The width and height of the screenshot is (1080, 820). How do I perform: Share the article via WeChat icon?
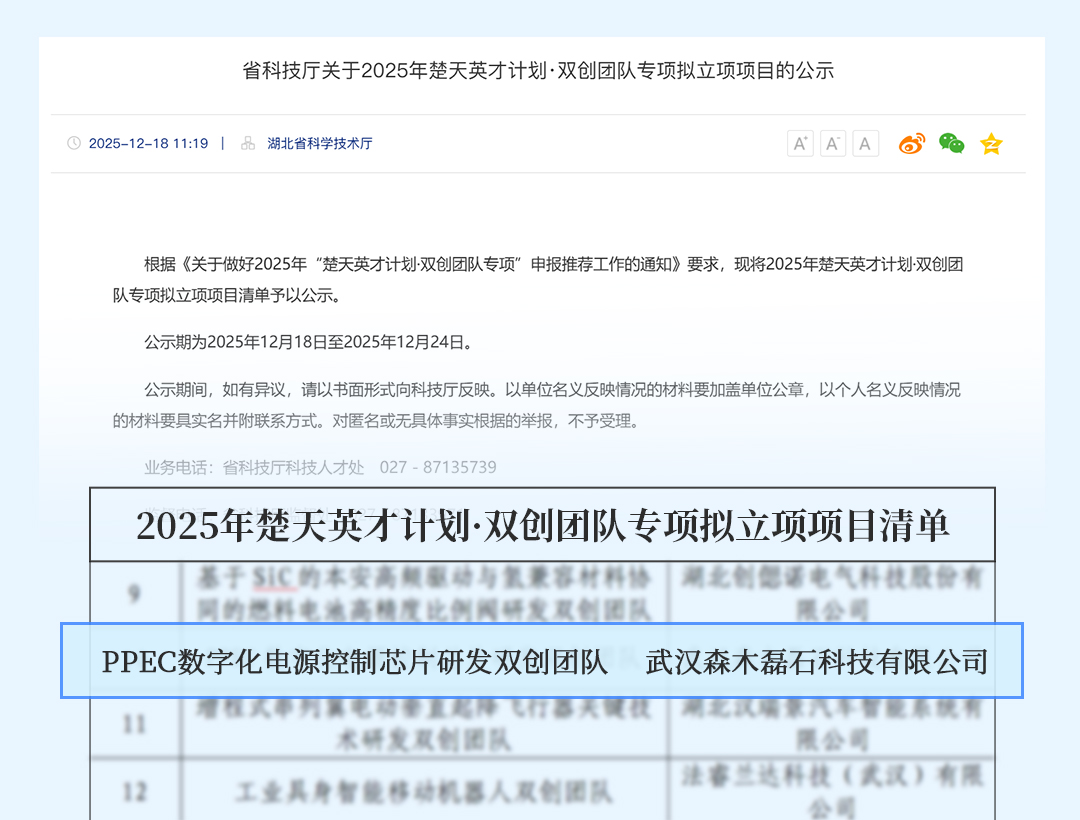[x=952, y=143]
